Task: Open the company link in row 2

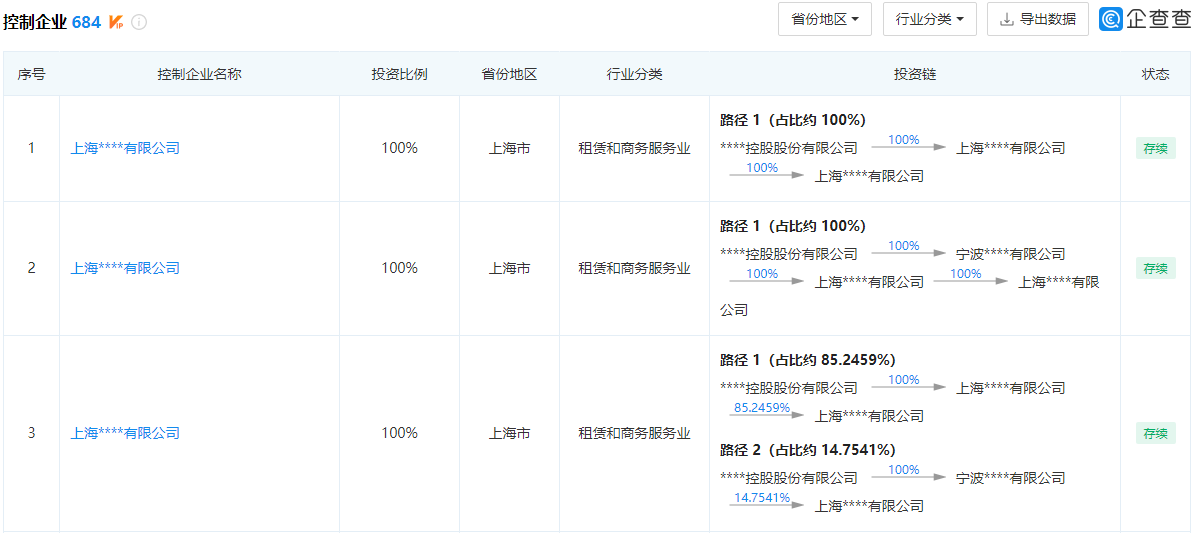Action: coord(125,268)
